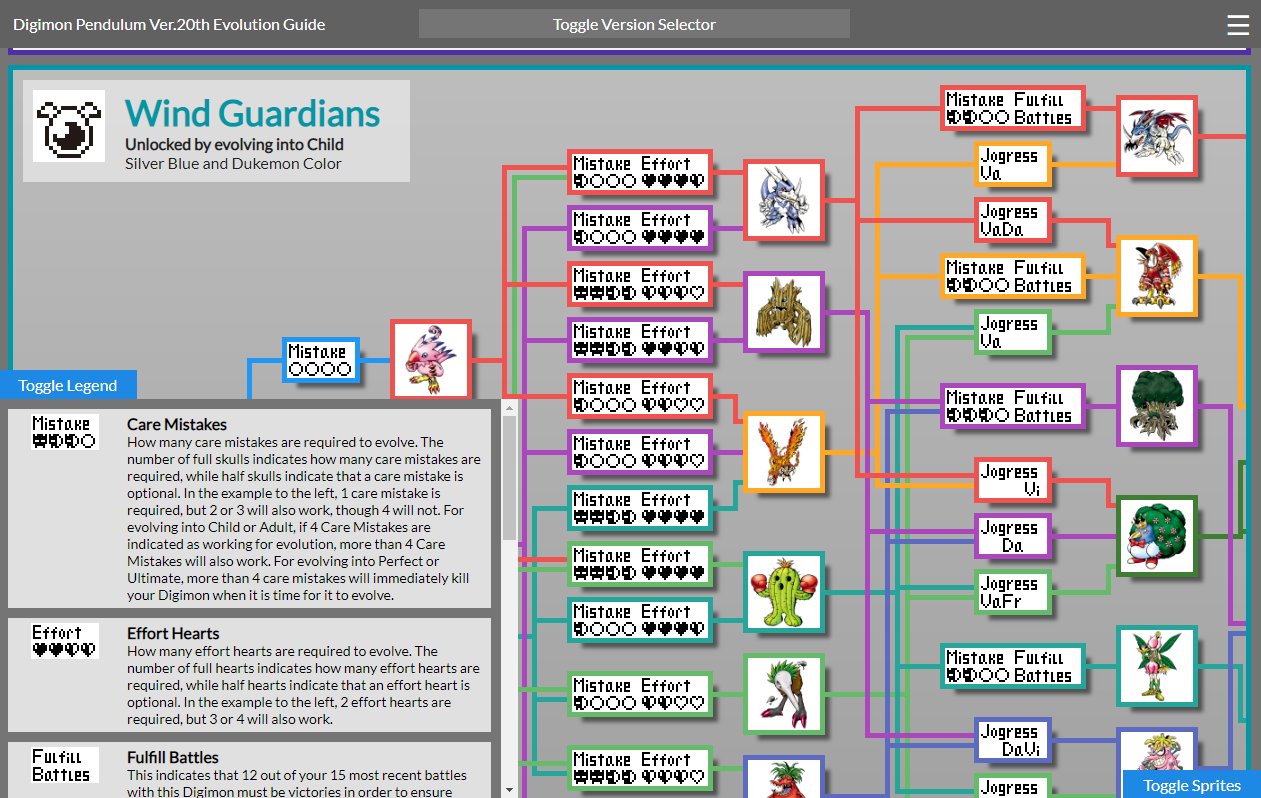Select the orange fire bird Birdramon sprite

click(x=784, y=452)
